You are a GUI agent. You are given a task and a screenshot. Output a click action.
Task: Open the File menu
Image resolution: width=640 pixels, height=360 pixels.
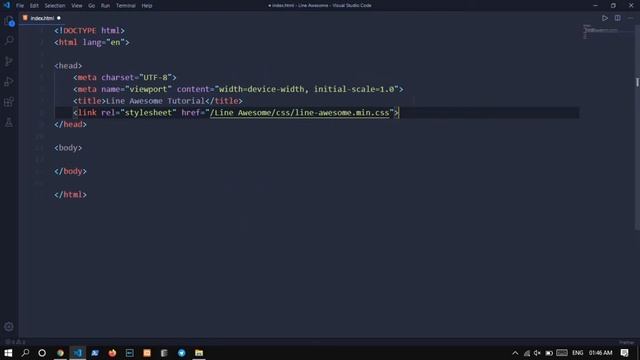[20, 6]
